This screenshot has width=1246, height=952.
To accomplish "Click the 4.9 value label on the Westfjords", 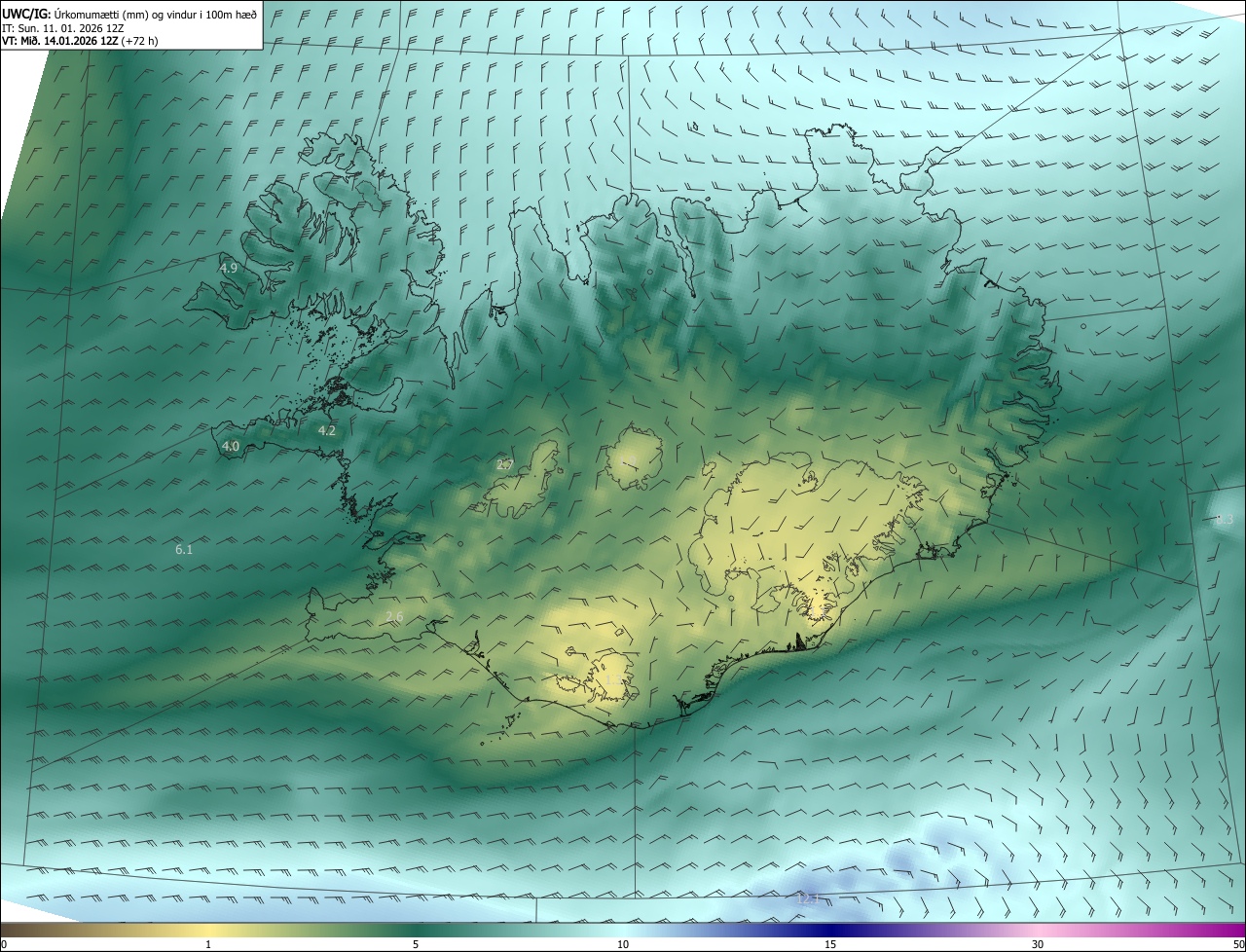I will coord(229,268).
